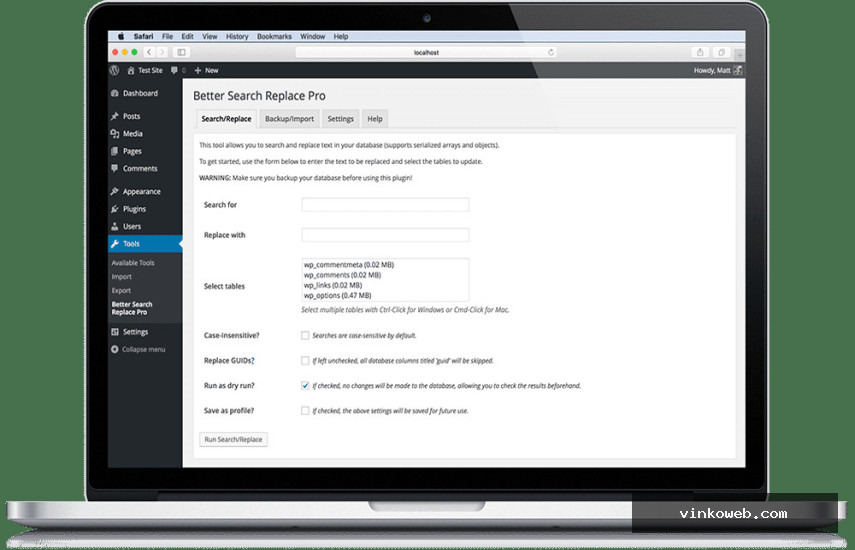This screenshot has height=550, width=855.
Task: Add a new Safari tab
Action: click(x=739, y=55)
